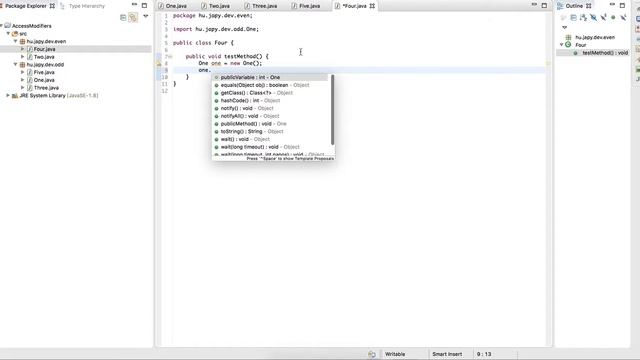The image size is (640, 360).
Task: Select Three.java in Package Explorer
Action: click(46, 88)
